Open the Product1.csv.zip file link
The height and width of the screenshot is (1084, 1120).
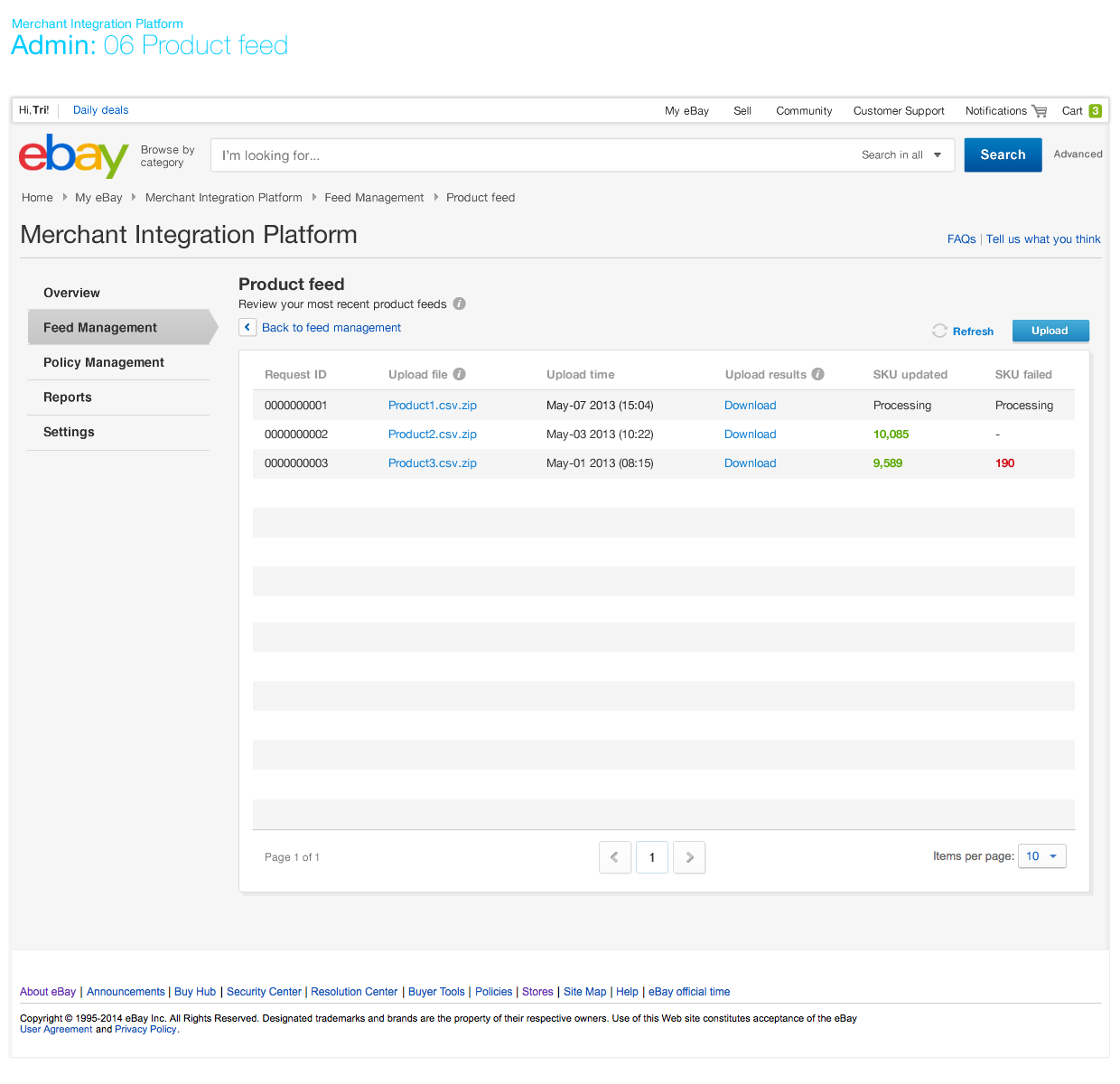point(432,406)
